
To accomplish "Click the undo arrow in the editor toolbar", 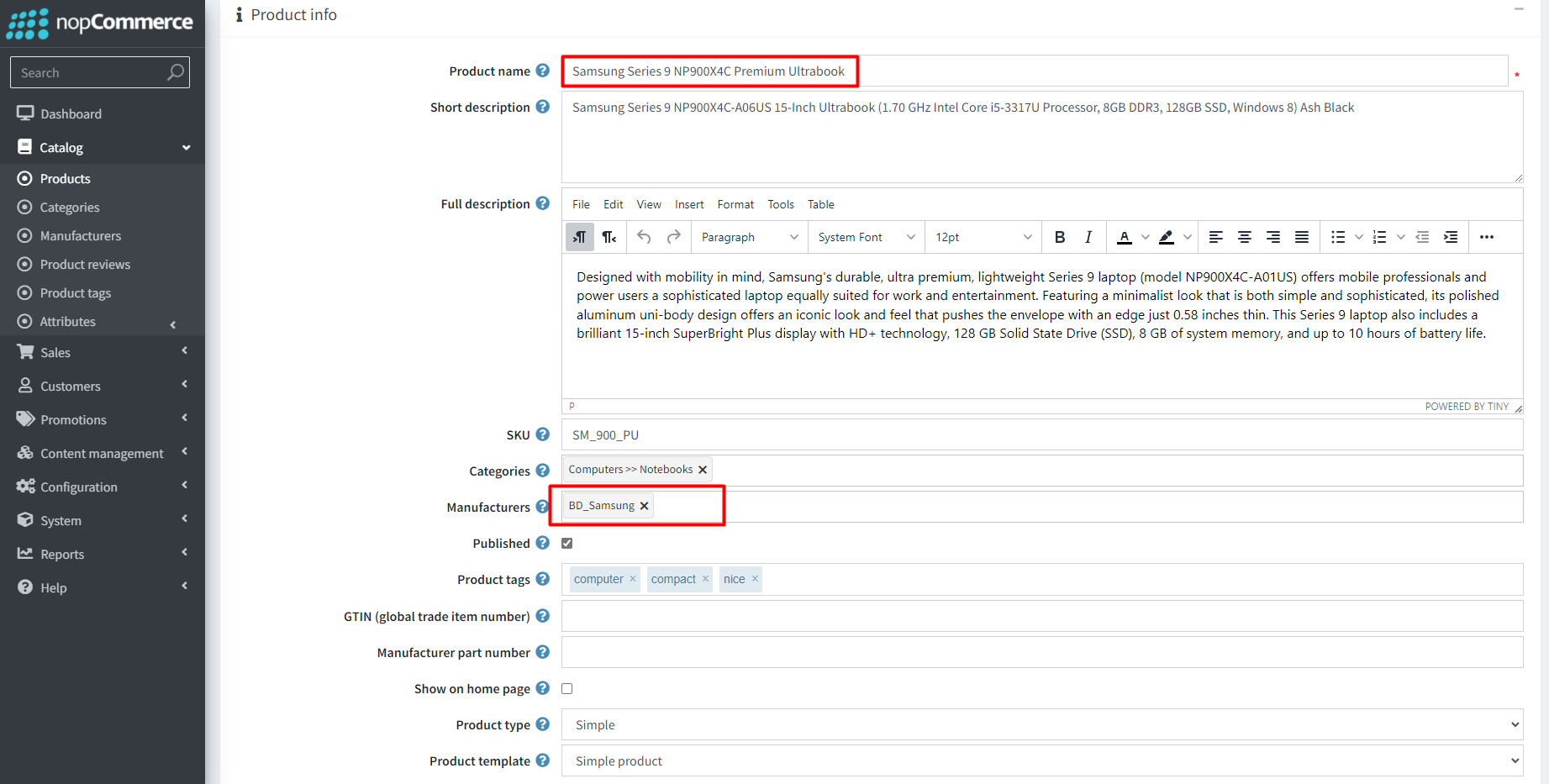I will pyautogui.click(x=644, y=238).
